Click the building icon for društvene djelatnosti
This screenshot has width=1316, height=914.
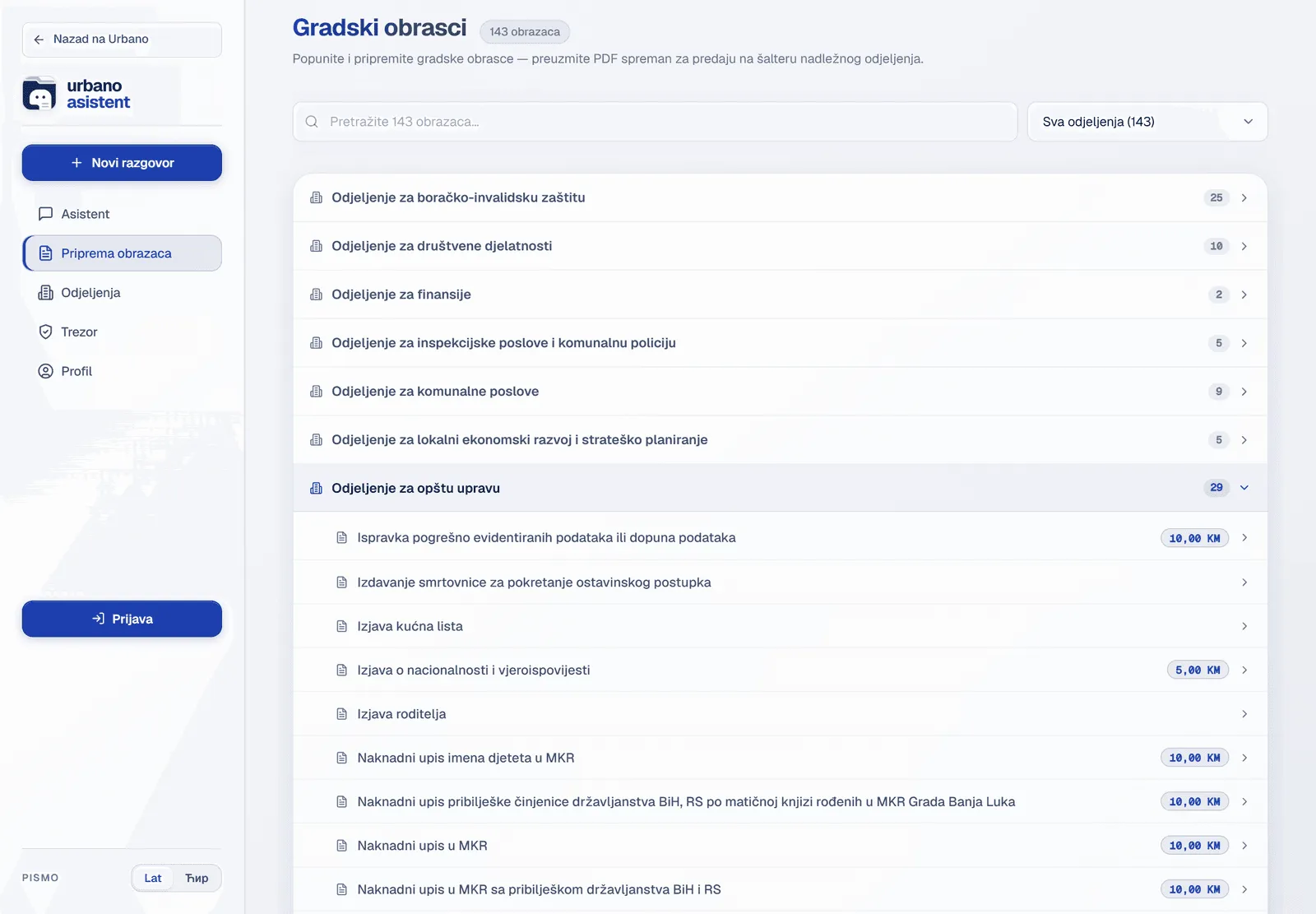[316, 246]
